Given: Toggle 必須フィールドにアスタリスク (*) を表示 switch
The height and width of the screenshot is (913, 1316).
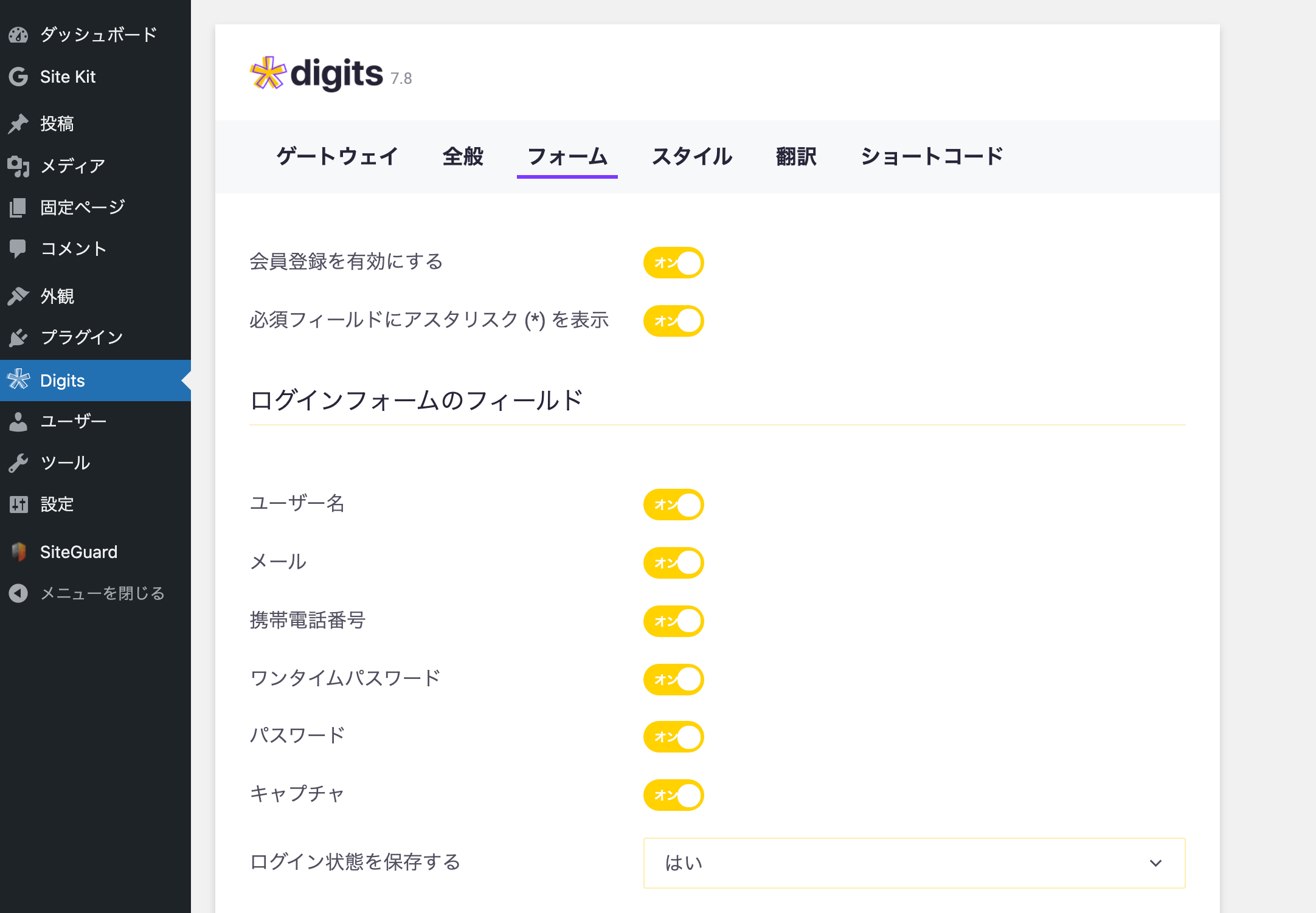Looking at the screenshot, I should coord(673,321).
